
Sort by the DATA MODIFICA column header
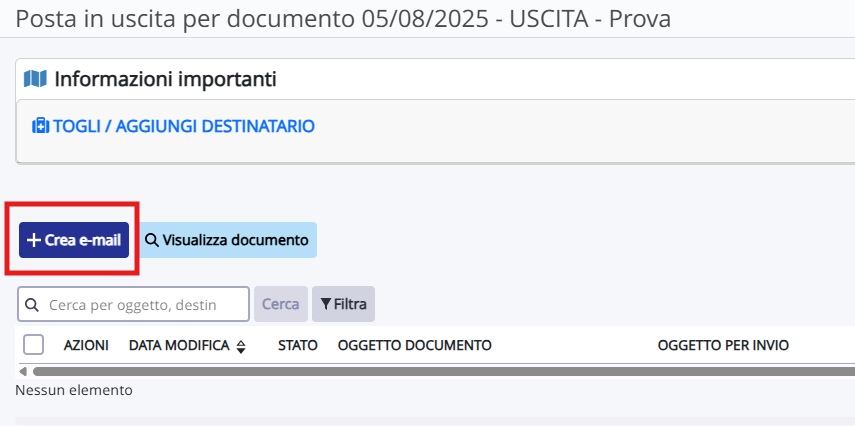(x=179, y=345)
